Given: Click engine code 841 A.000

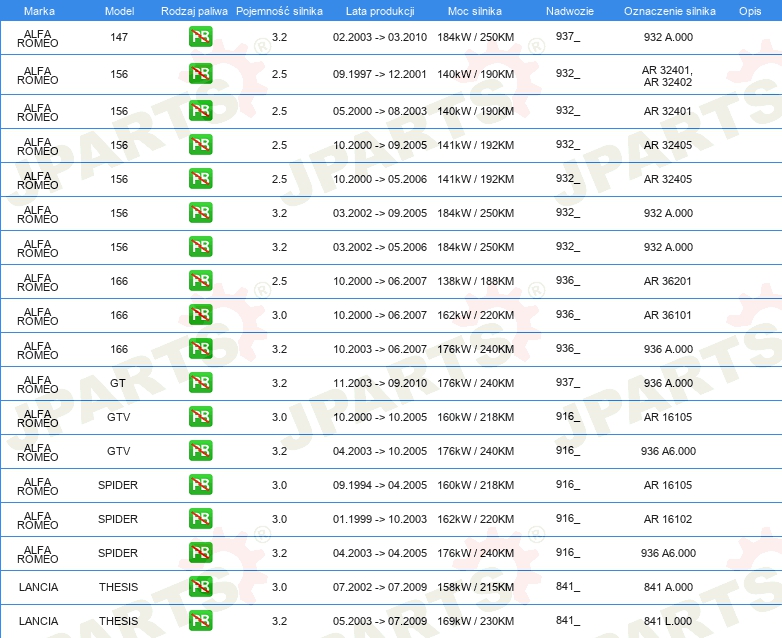Looking at the screenshot, I should (x=668, y=587).
